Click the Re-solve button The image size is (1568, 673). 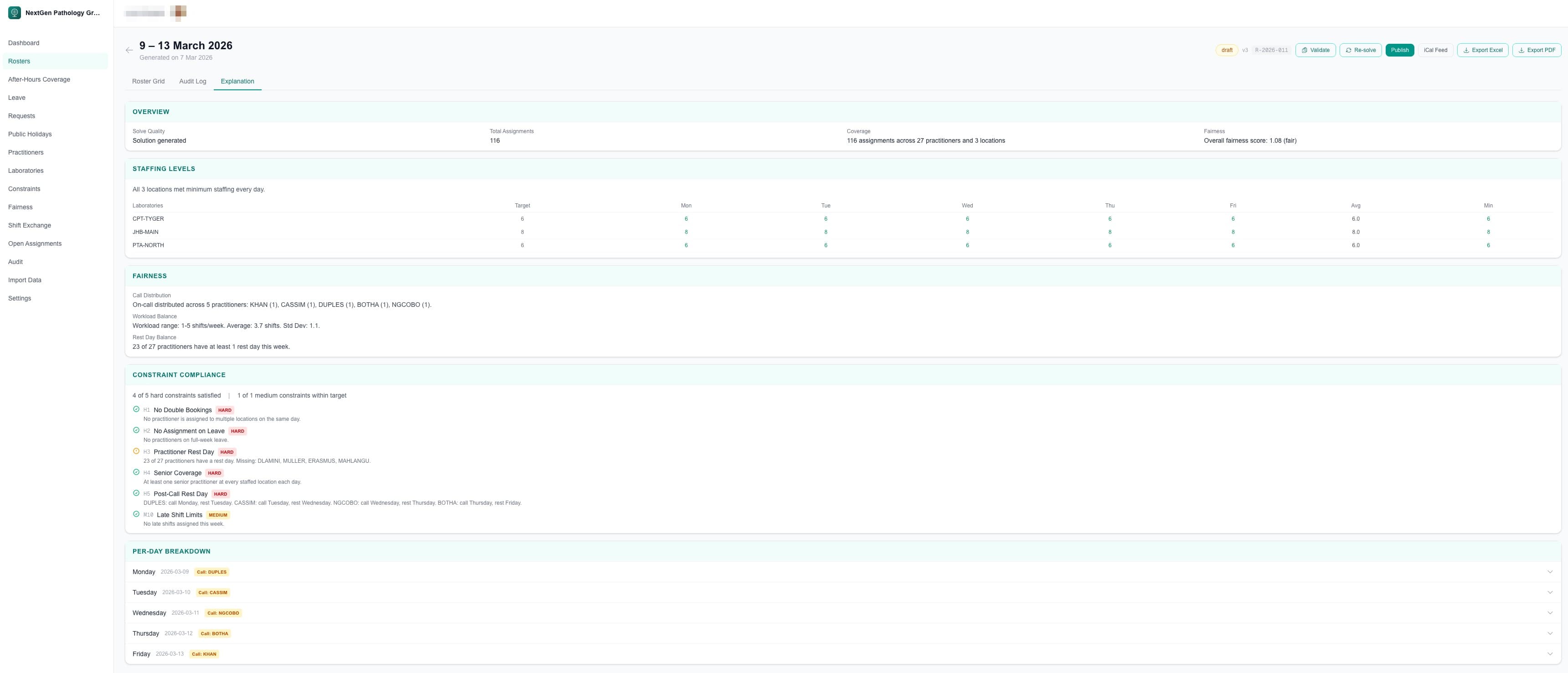click(x=1360, y=51)
